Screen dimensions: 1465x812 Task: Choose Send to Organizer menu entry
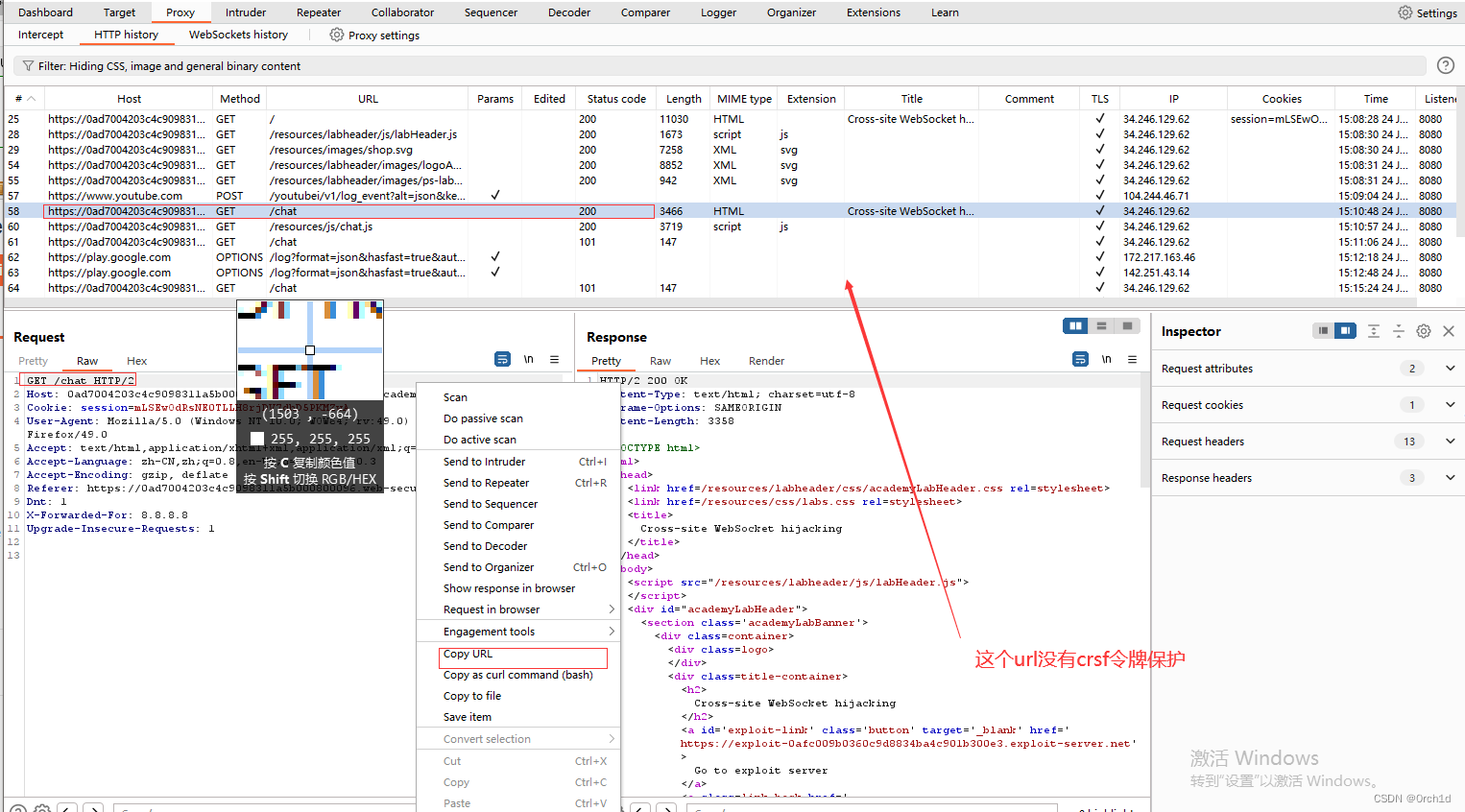(x=518, y=567)
